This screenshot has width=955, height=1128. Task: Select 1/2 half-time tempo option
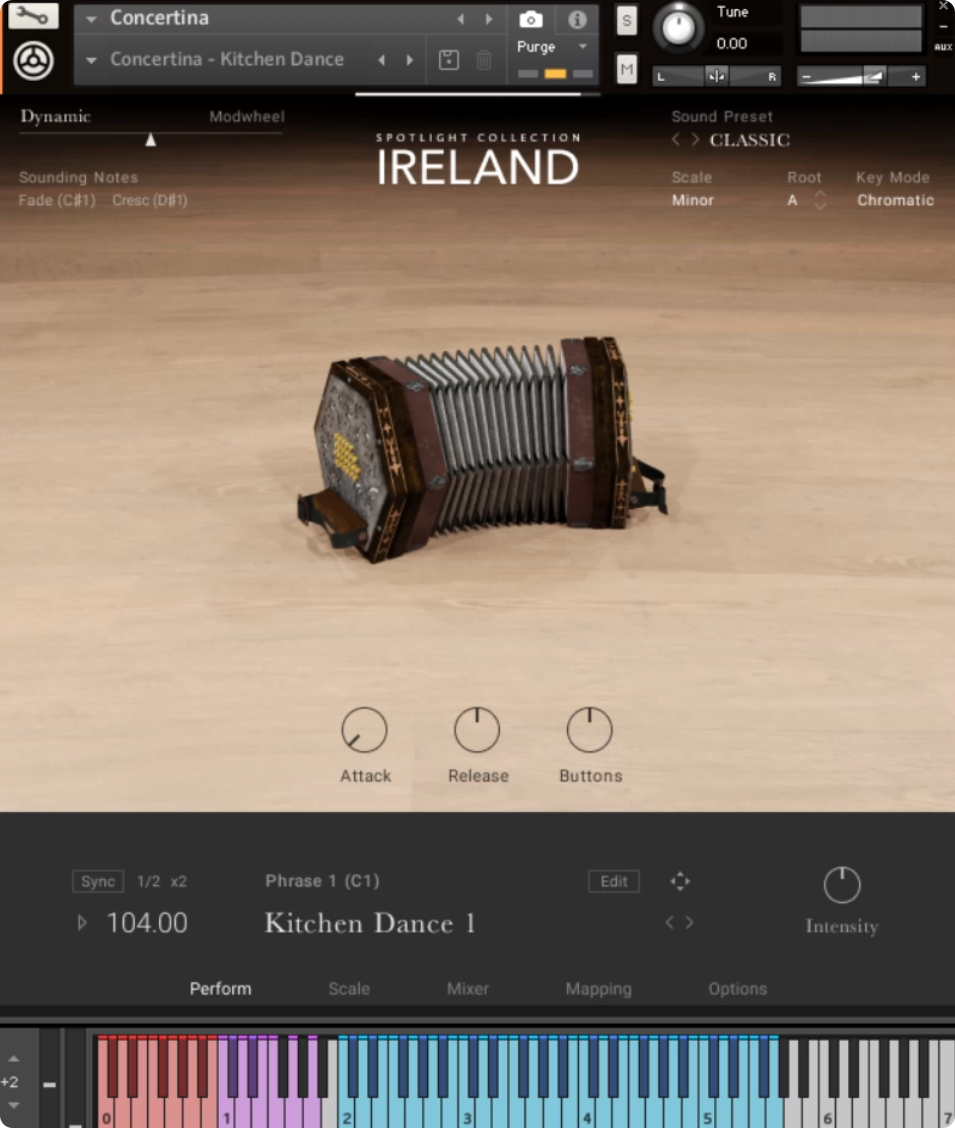tap(148, 881)
